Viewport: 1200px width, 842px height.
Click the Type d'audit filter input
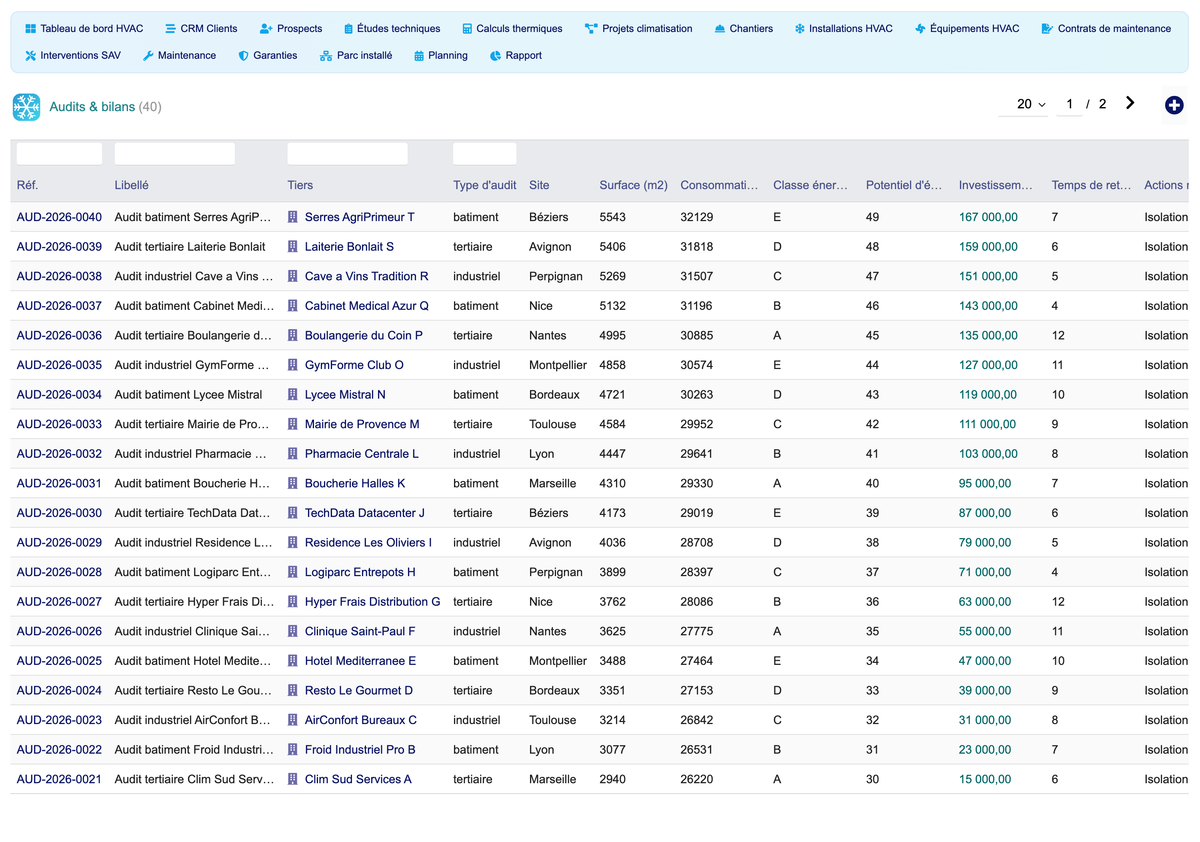[485, 154]
